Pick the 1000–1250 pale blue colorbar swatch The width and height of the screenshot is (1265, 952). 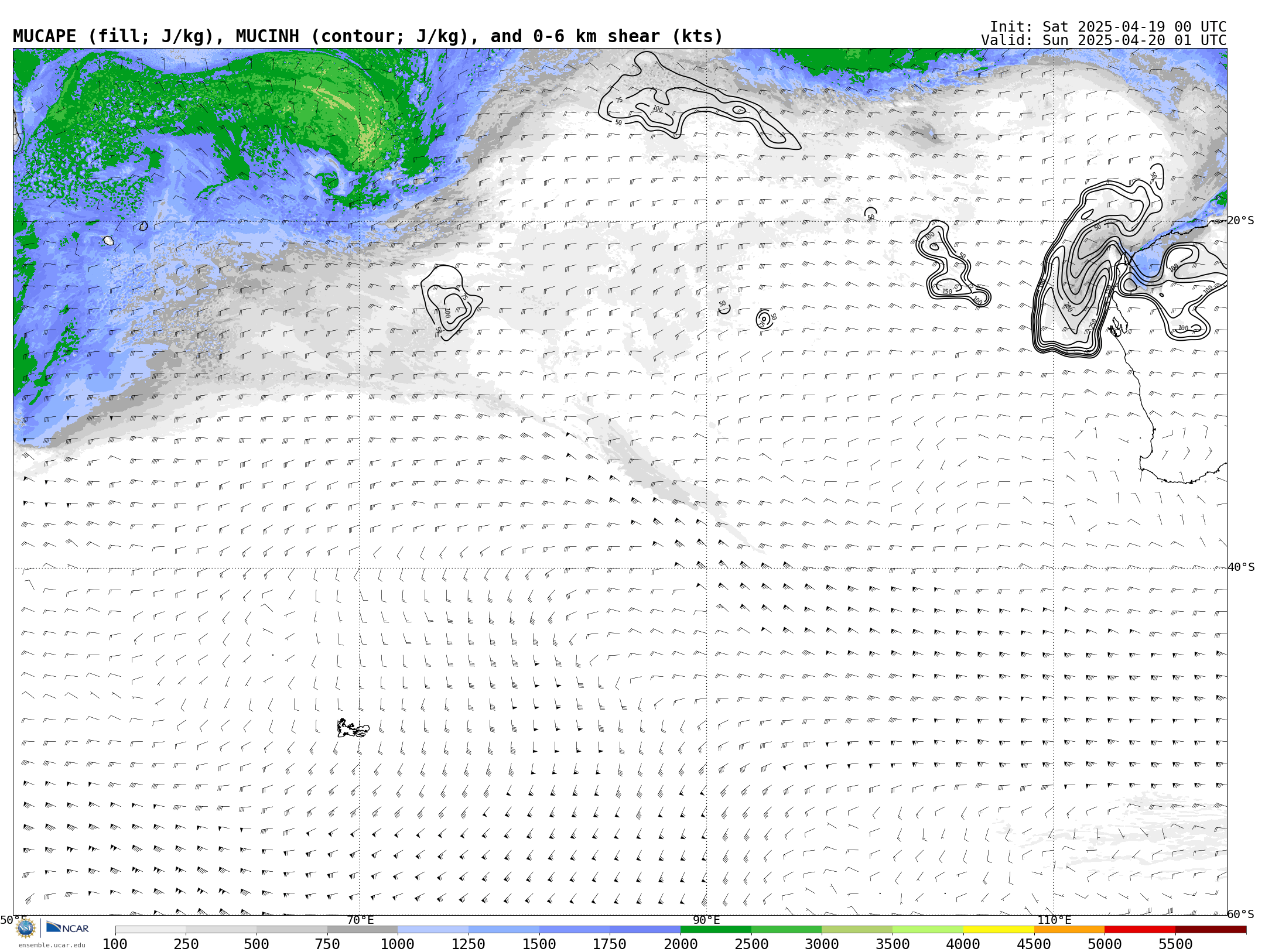point(433,930)
